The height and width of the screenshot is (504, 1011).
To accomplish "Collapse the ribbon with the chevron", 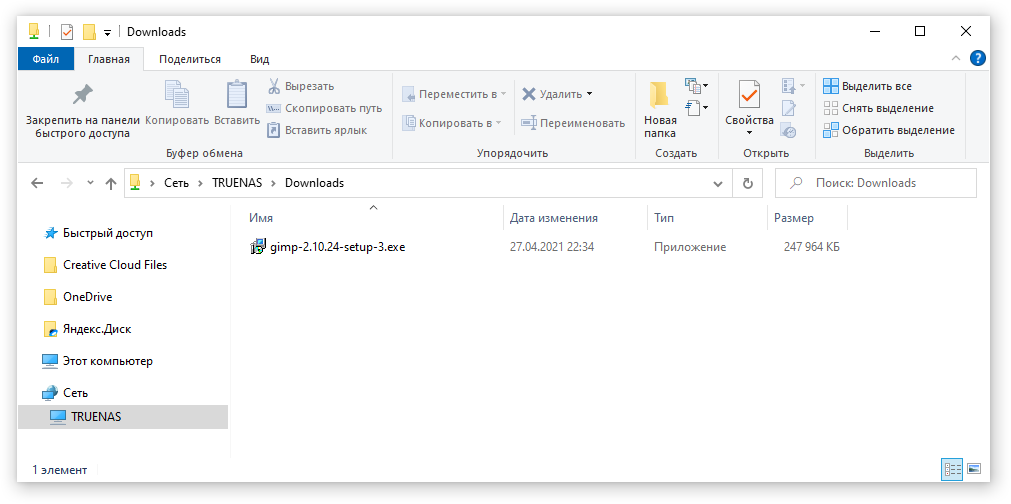I will pyautogui.click(x=956, y=59).
